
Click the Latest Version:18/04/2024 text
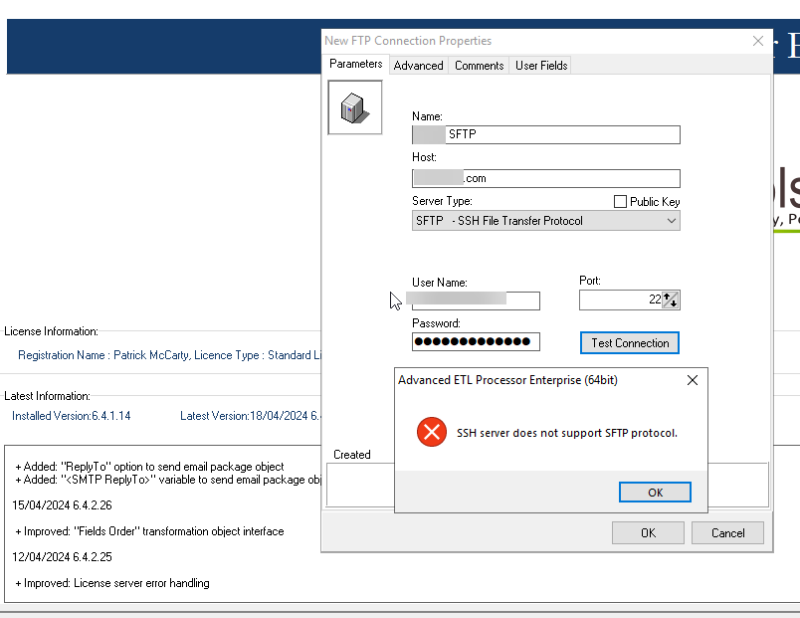point(249,416)
